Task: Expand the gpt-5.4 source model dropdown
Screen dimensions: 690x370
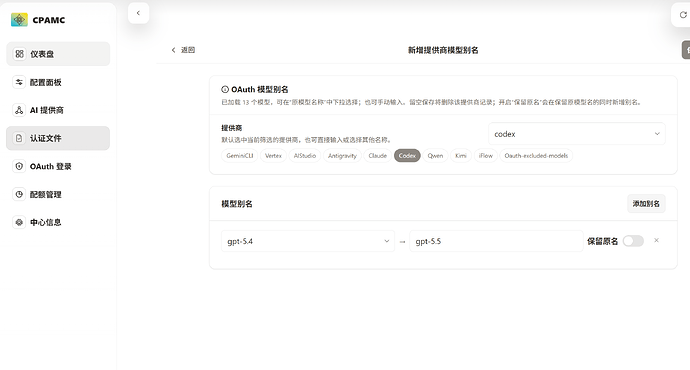Action: tap(308, 241)
